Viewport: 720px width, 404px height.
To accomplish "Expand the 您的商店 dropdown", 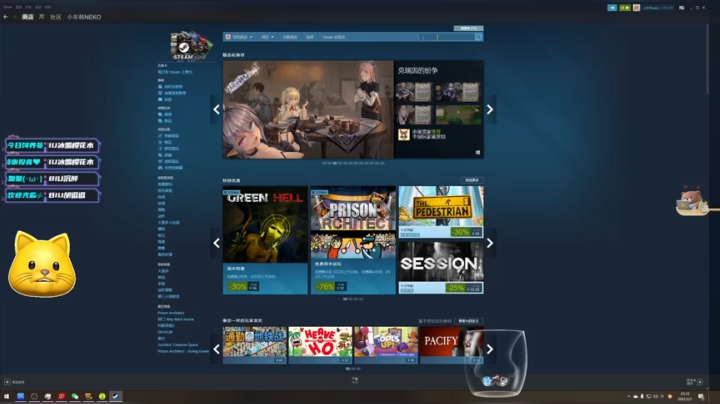I will (x=239, y=37).
